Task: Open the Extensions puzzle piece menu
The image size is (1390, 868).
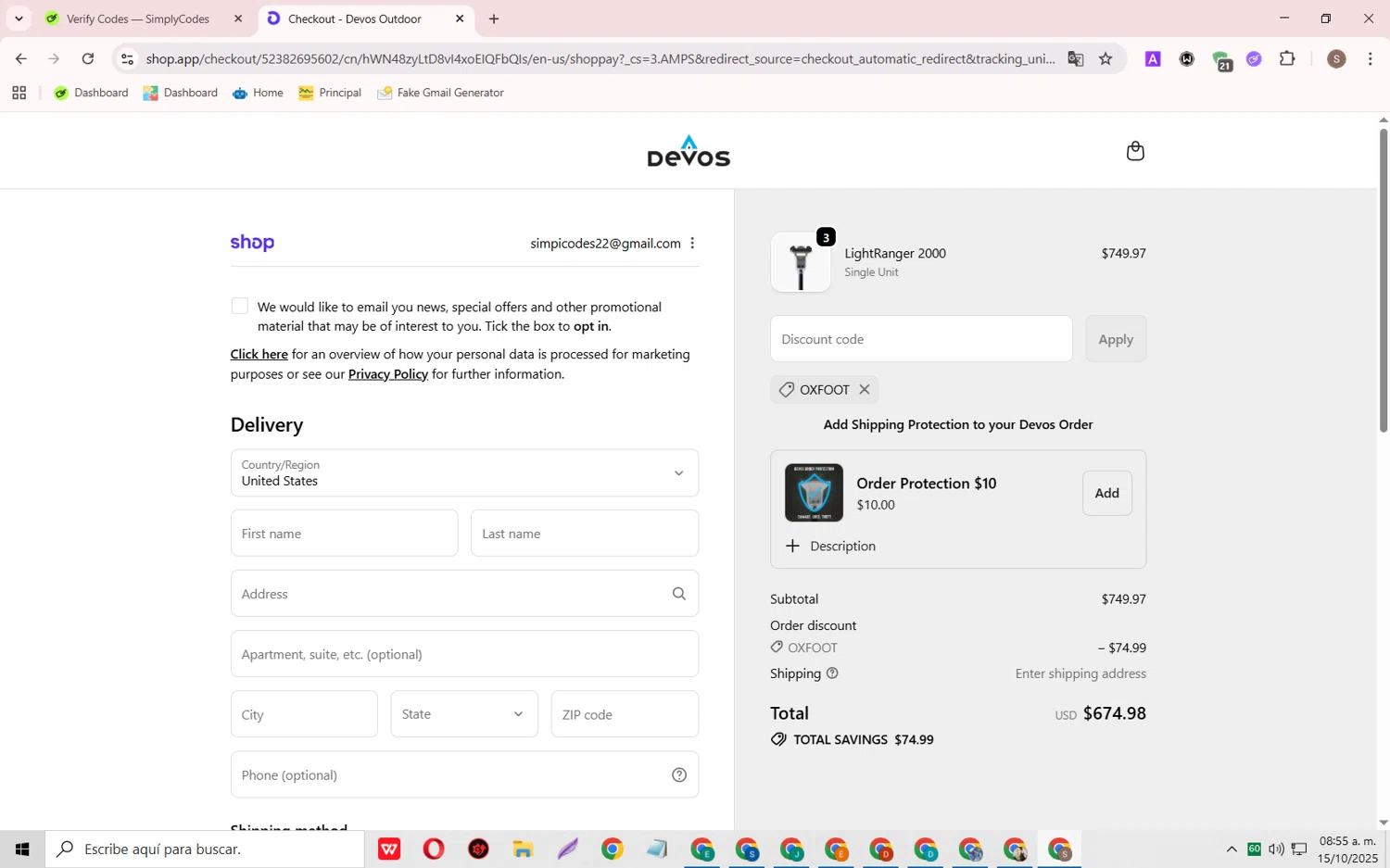Action: tap(1287, 58)
